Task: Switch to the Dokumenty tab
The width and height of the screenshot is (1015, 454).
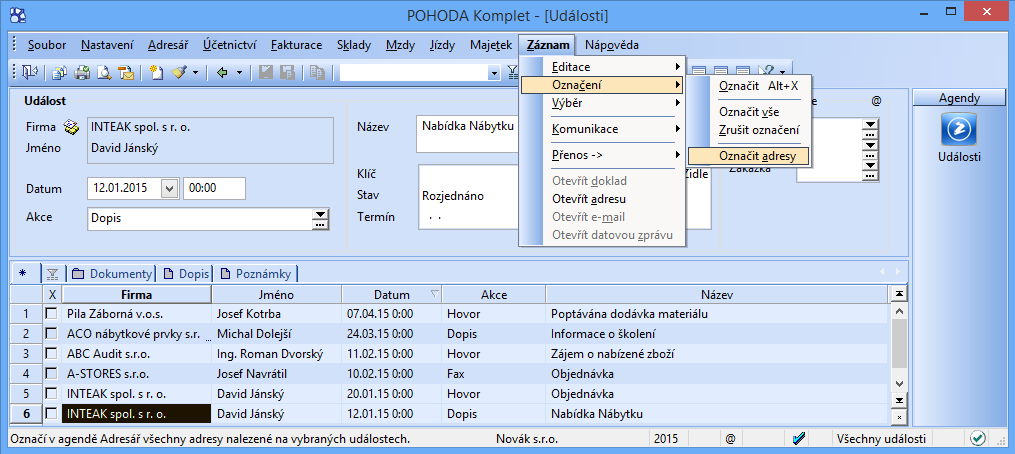Action: point(112,273)
